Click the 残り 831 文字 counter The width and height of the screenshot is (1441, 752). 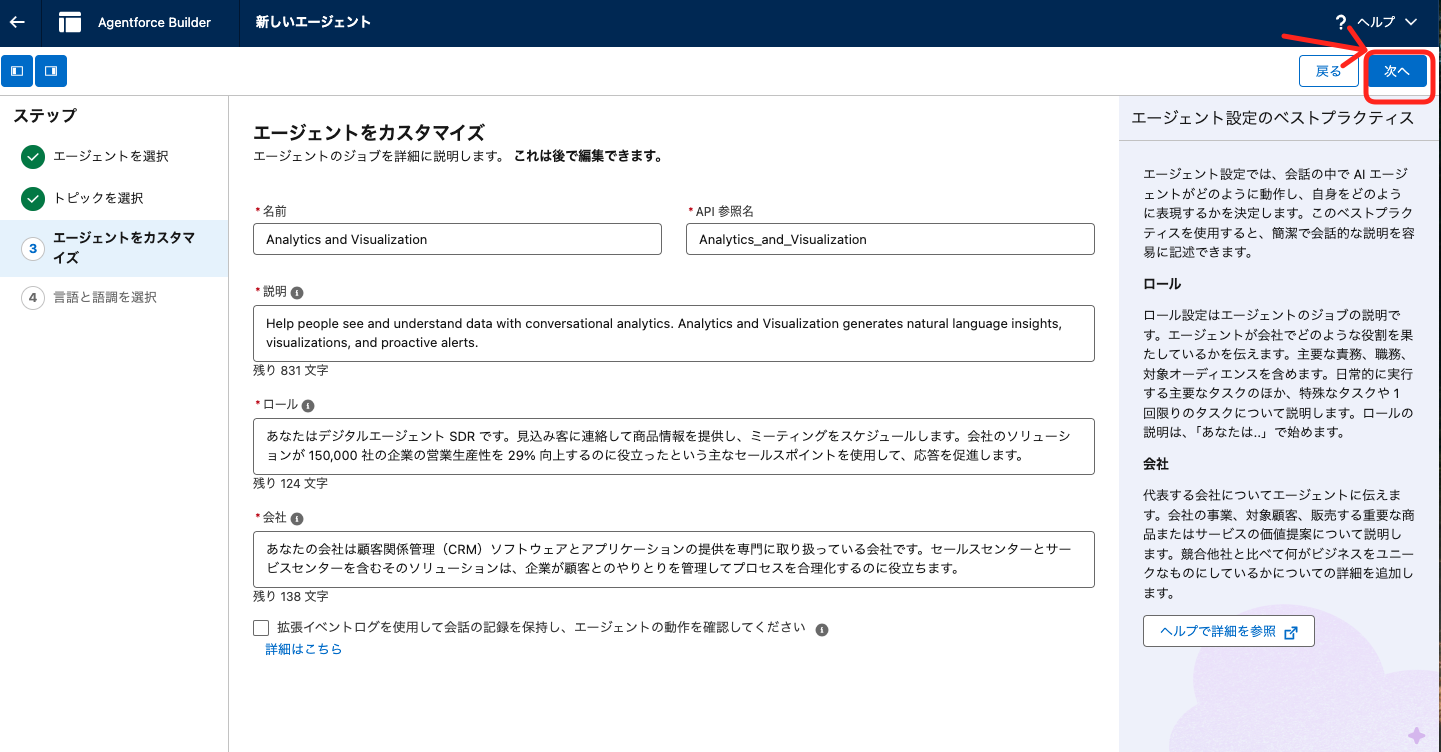tap(291, 370)
